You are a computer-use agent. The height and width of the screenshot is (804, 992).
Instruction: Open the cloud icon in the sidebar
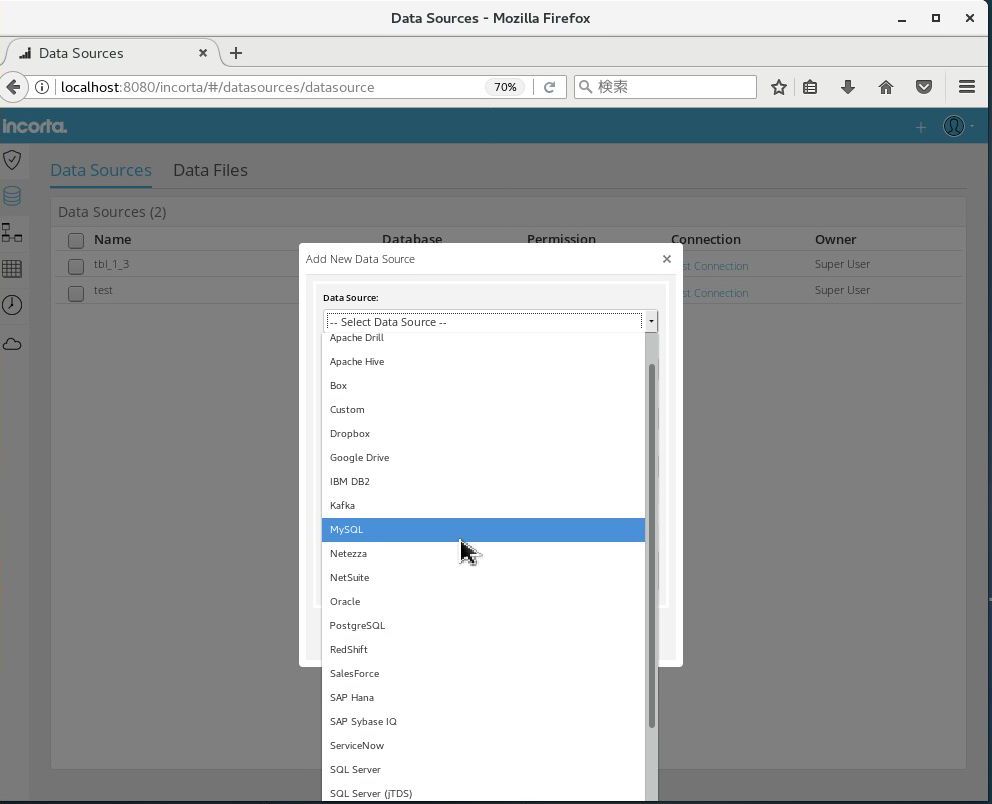tap(12, 344)
